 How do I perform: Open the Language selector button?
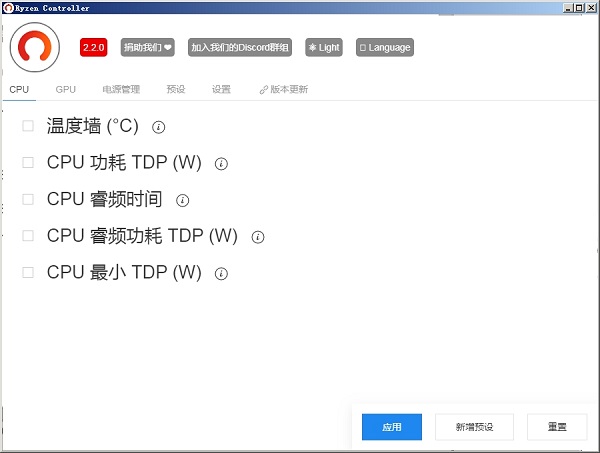pyautogui.click(x=385, y=47)
